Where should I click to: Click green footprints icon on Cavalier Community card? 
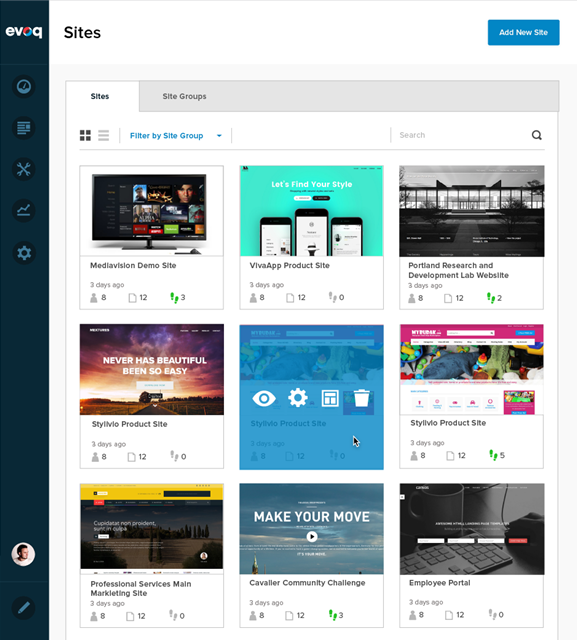(333, 615)
